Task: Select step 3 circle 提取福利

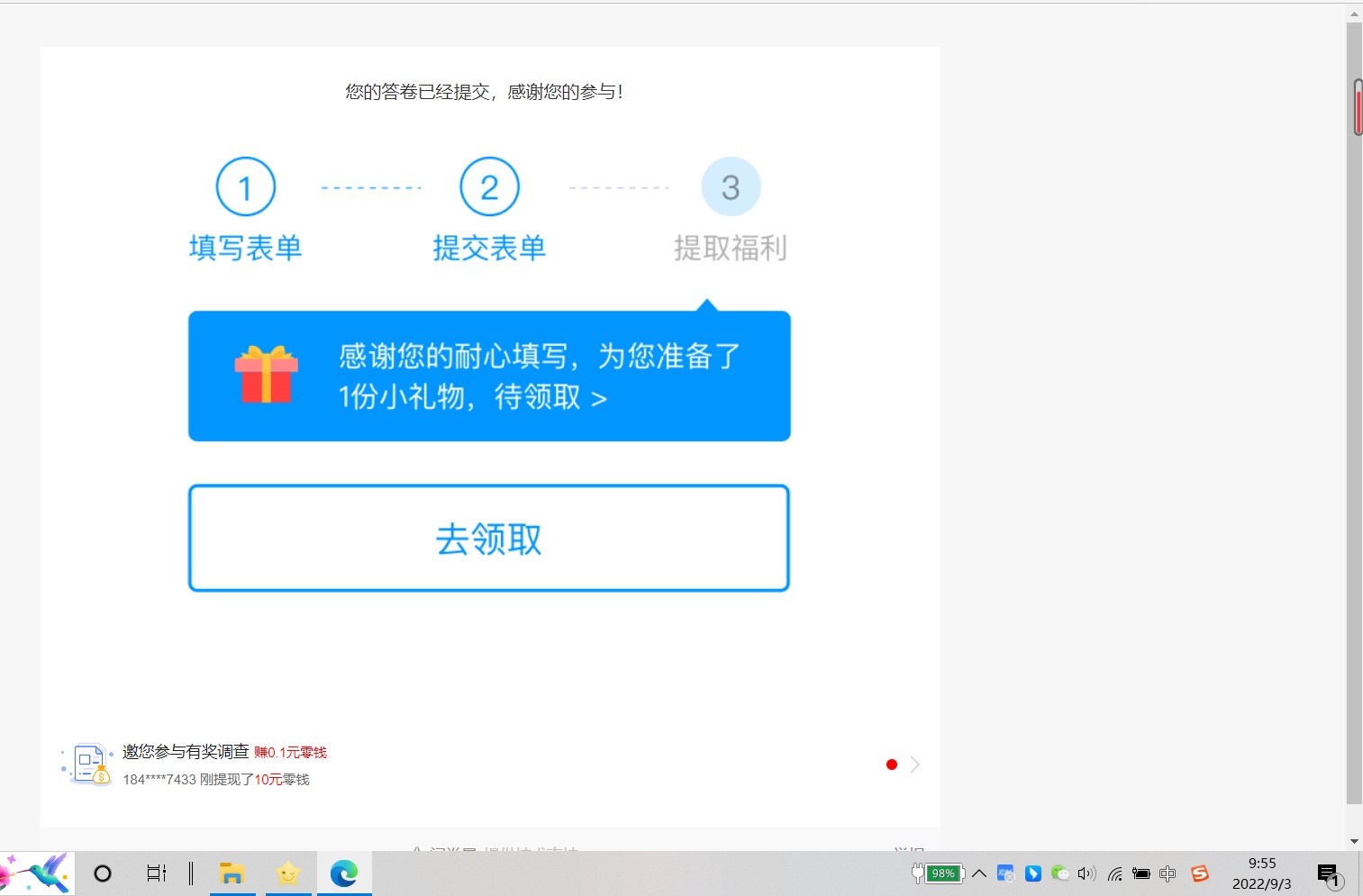Action: pos(731,186)
